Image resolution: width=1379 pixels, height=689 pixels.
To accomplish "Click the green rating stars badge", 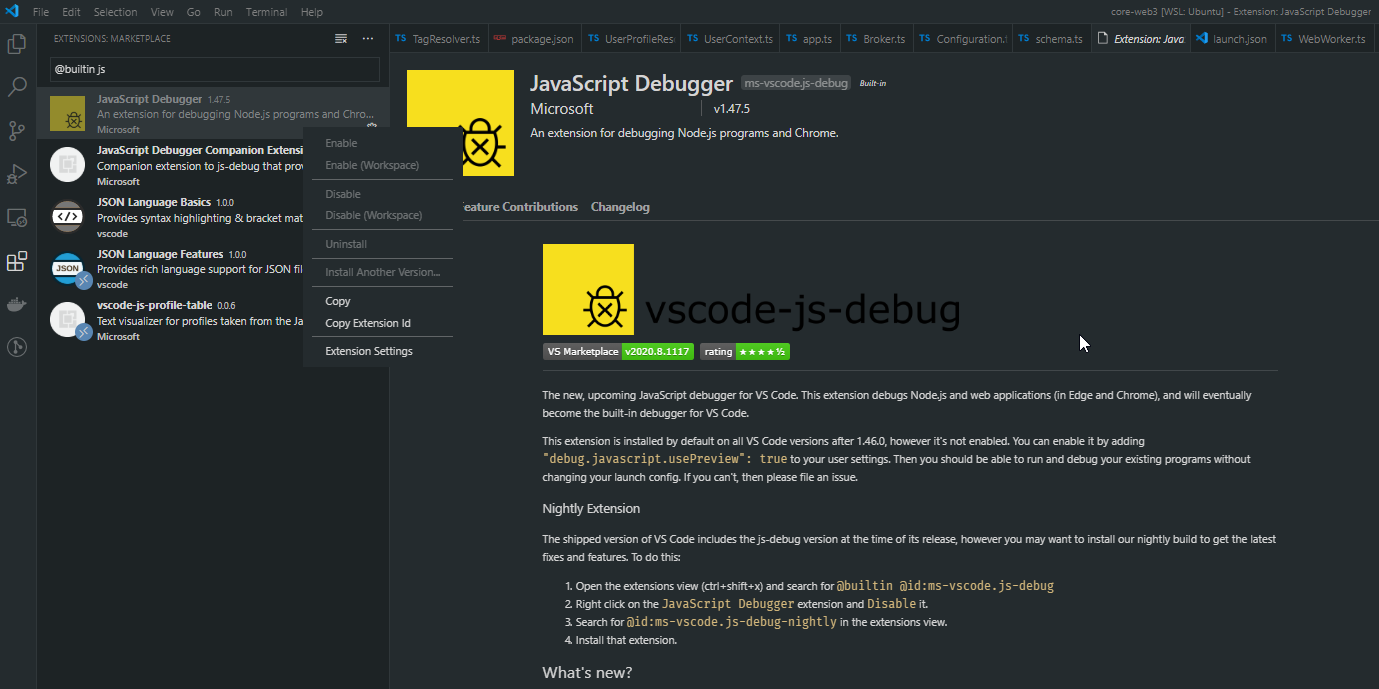I will tap(763, 351).
